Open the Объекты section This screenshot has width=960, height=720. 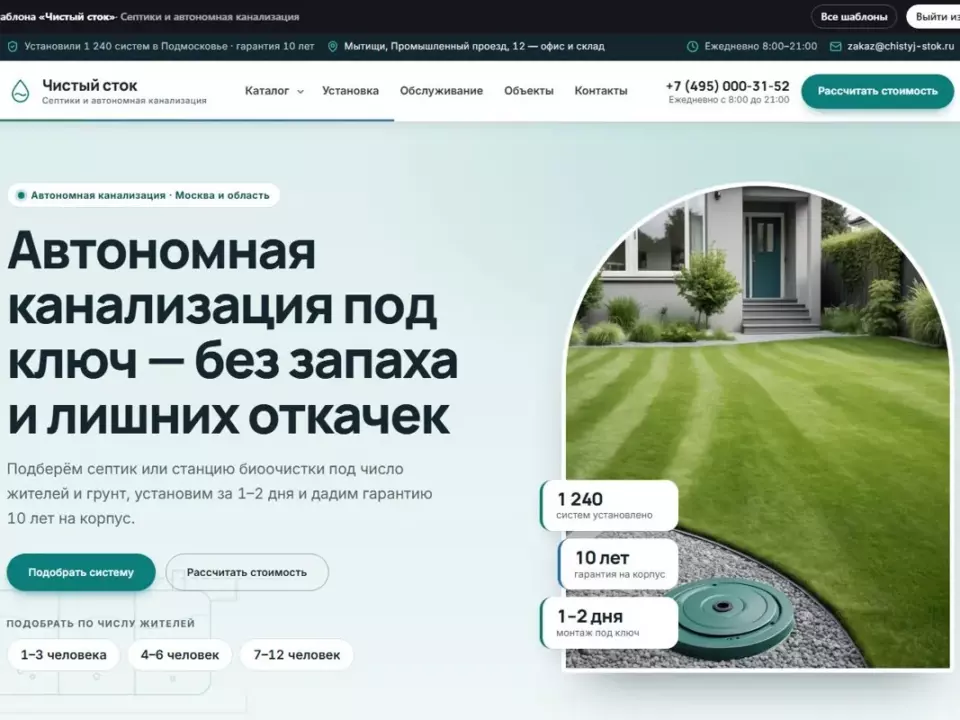pyautogui.click(x=528, y=91)
